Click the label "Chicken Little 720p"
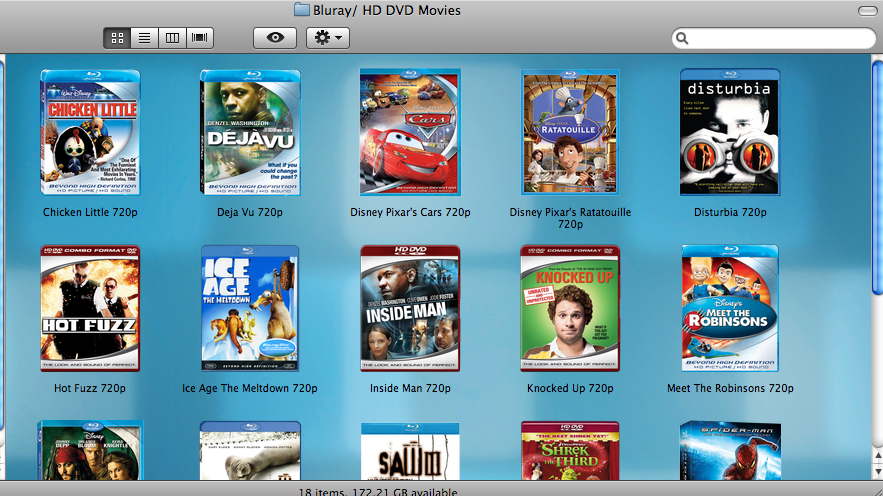 (x=90, y=212)
